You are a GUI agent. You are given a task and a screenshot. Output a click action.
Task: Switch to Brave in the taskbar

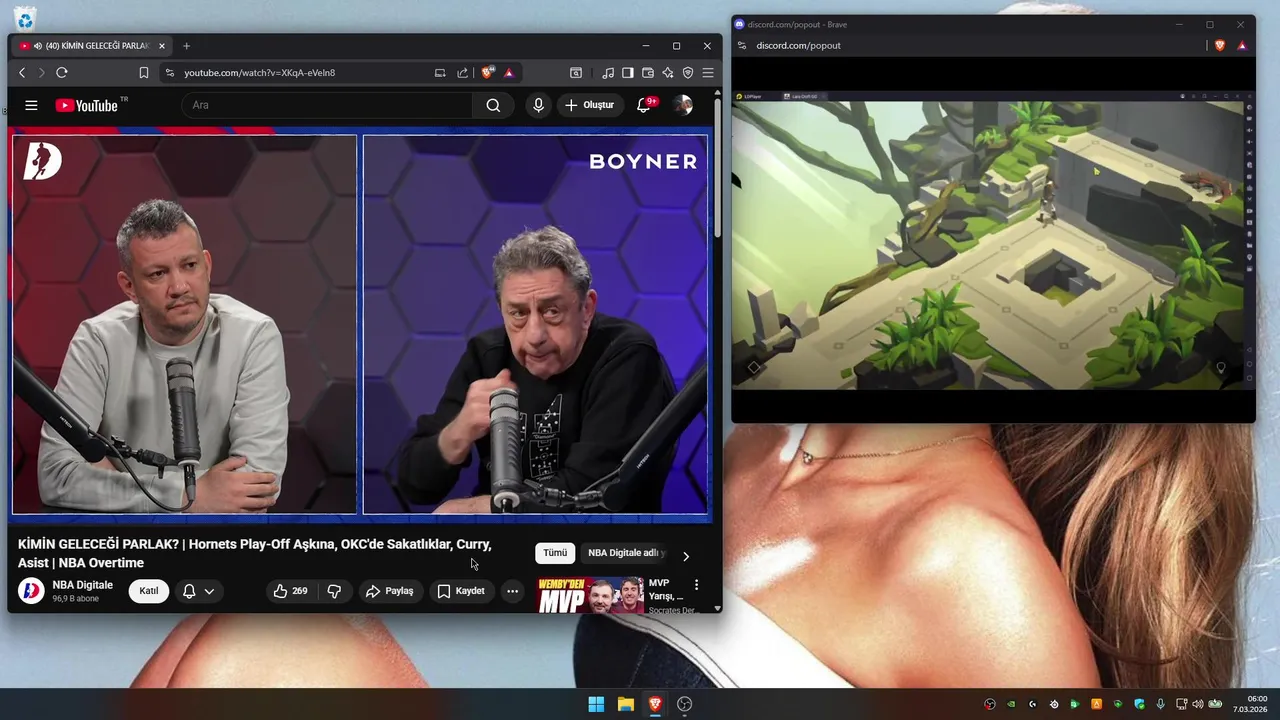tap(655, 704)
